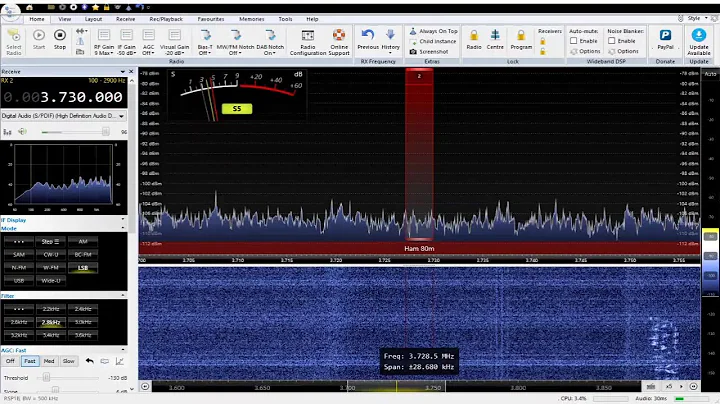Go to Previous RX frequency
The height and width of the screenshot is (404, 720).
[x=368, y=39]
